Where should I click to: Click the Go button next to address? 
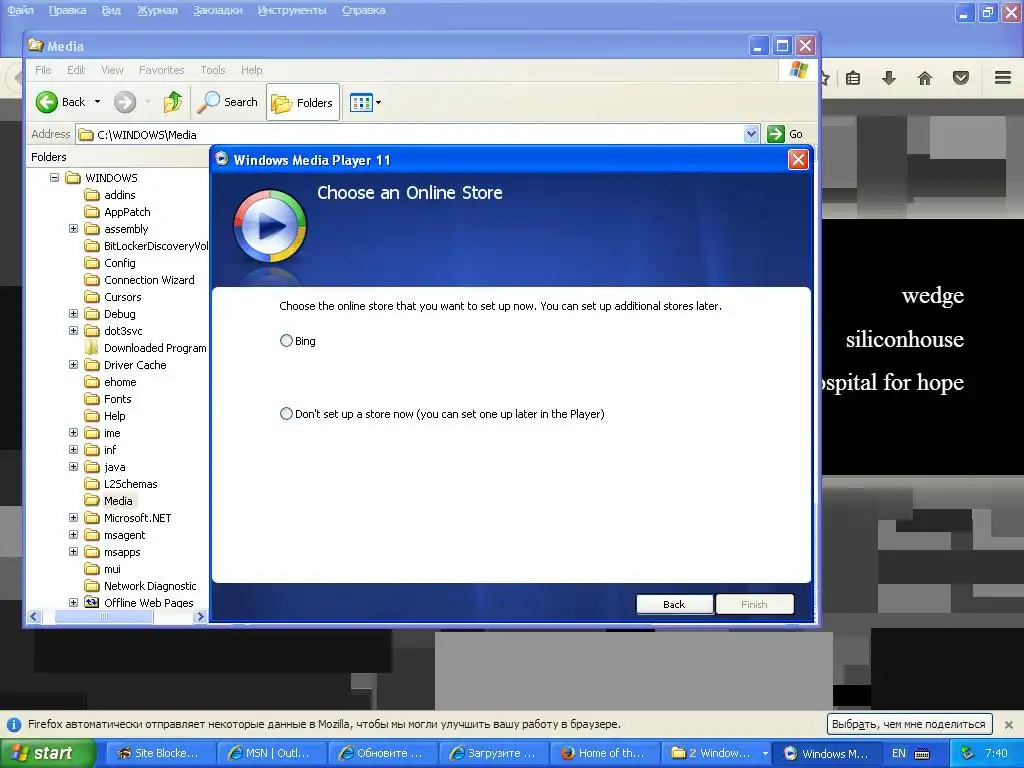(786, 134)
